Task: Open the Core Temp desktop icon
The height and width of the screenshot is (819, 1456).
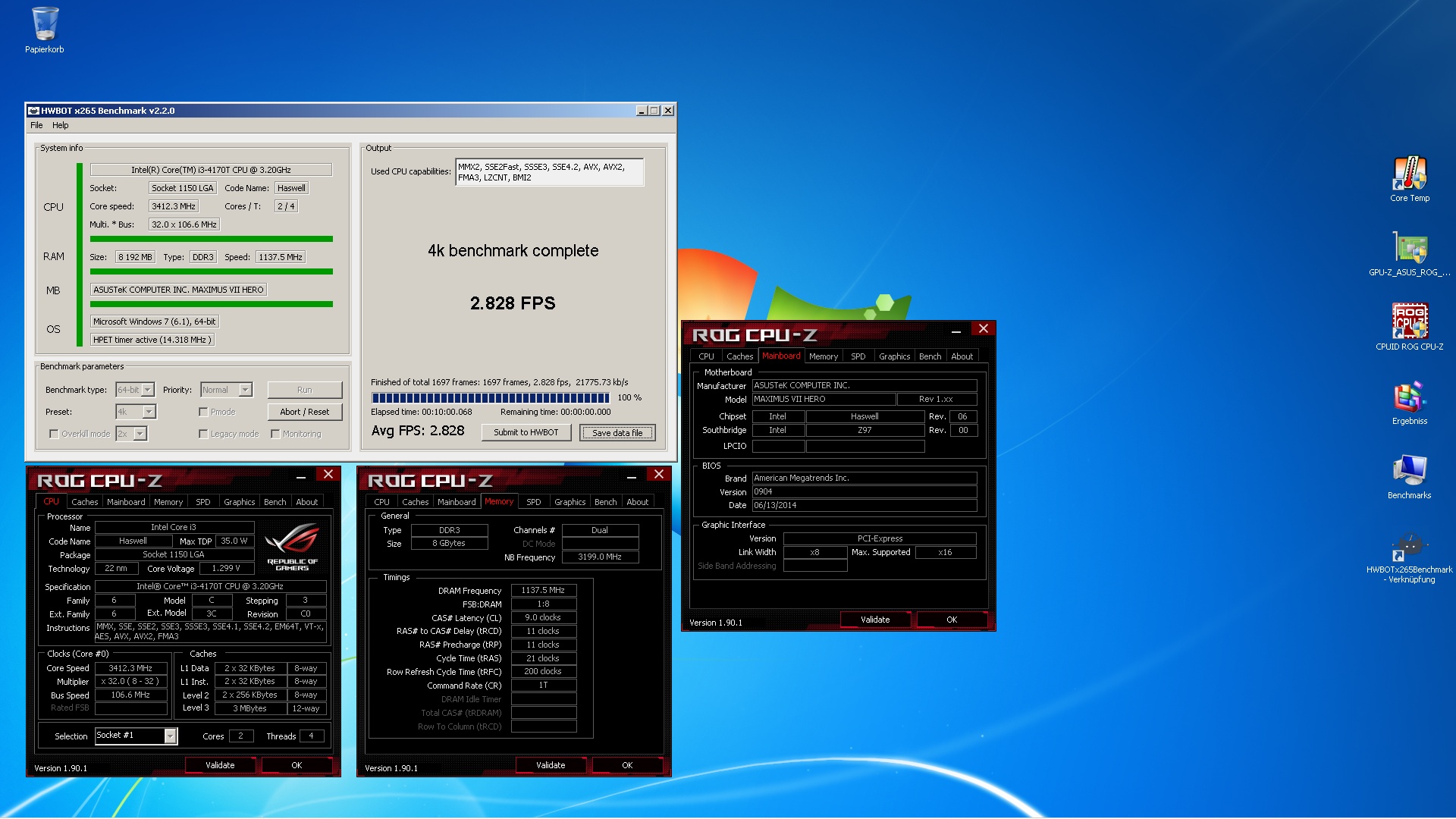Action: 1410,179
